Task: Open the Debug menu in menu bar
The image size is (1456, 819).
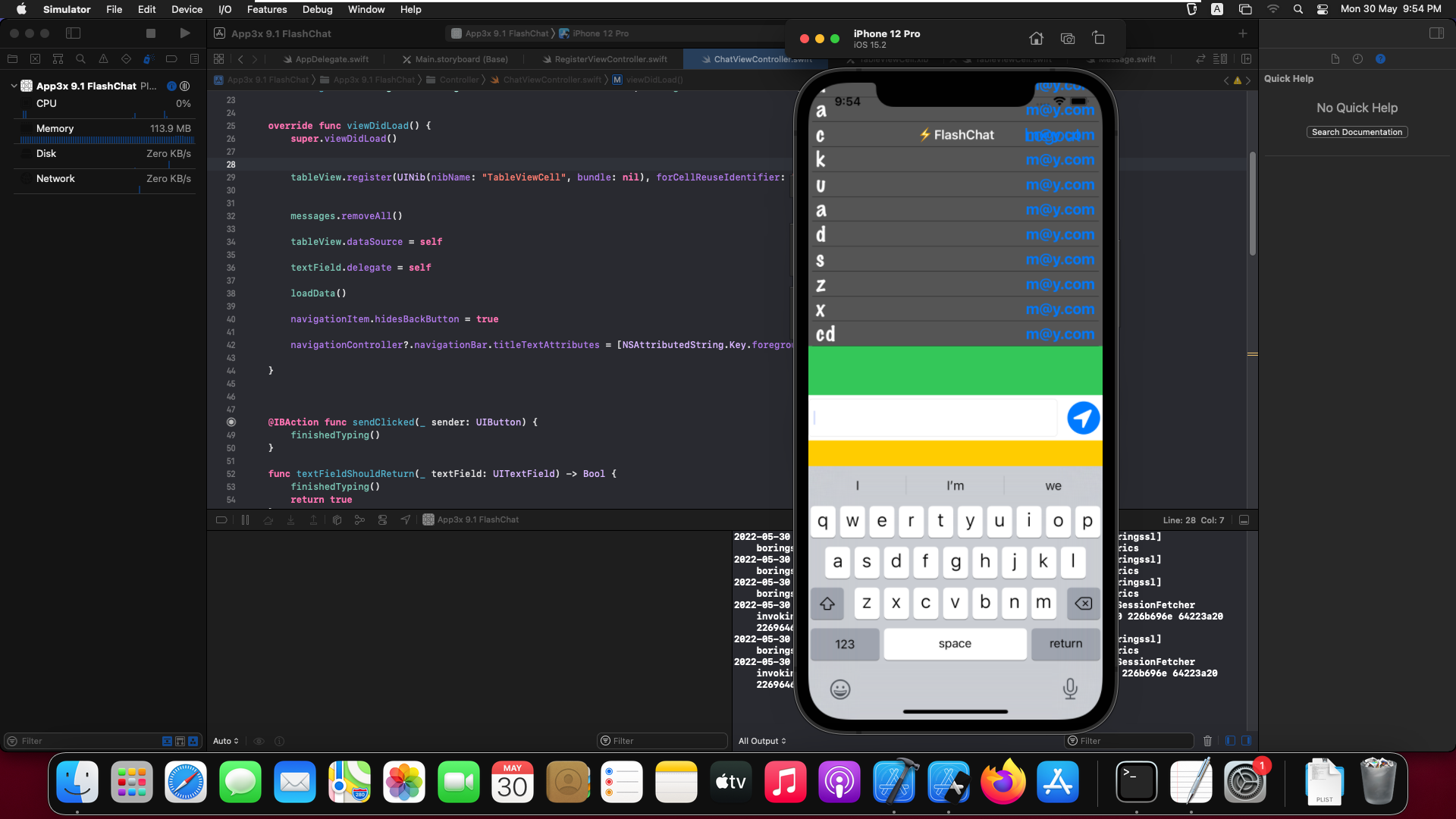Action: tap(317, 9)
